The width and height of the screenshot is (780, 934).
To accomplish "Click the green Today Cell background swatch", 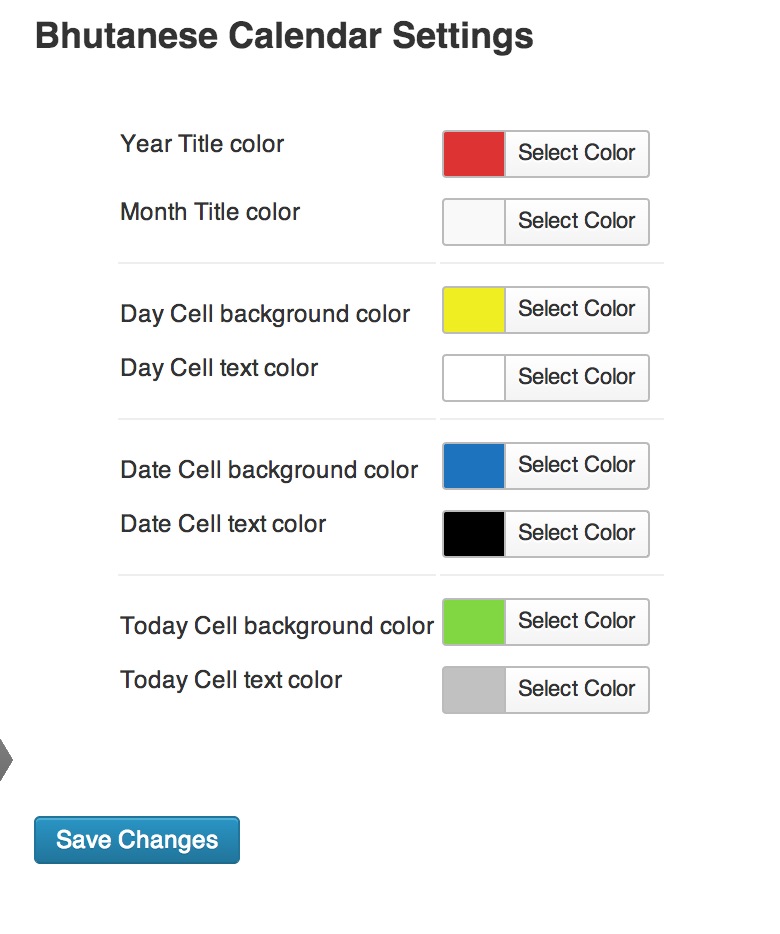I will click(x=474, y=622).
